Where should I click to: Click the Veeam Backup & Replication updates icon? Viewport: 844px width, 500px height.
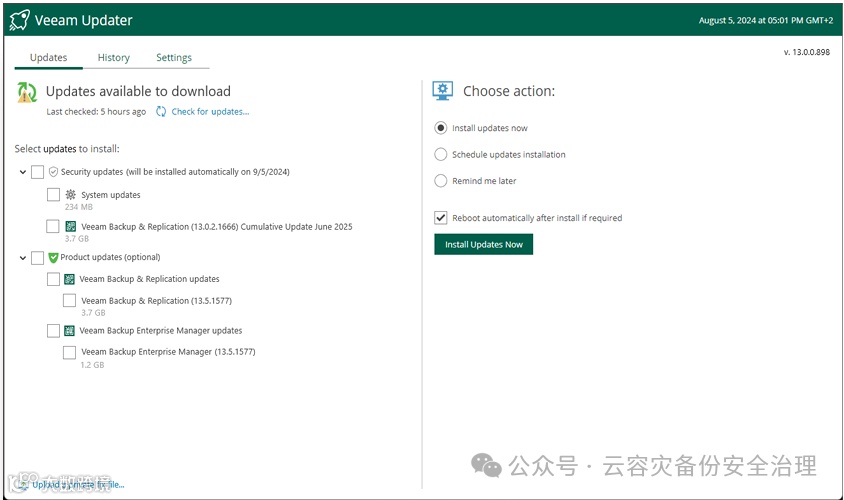click(x=69, y=279)
